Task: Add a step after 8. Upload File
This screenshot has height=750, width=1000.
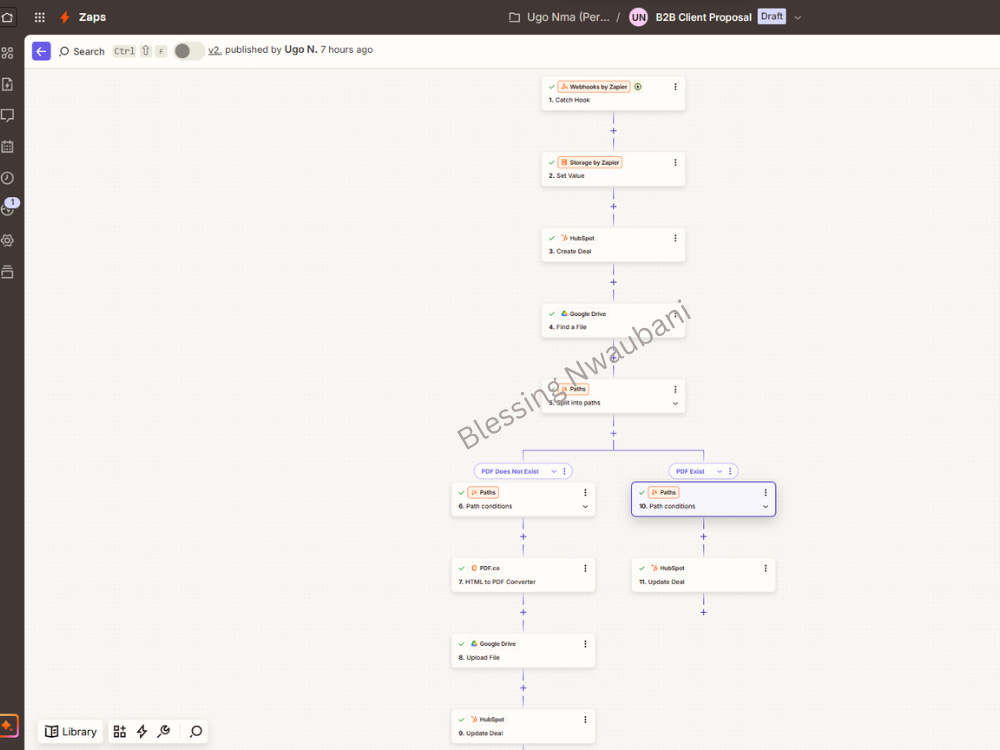Action: 524,688
